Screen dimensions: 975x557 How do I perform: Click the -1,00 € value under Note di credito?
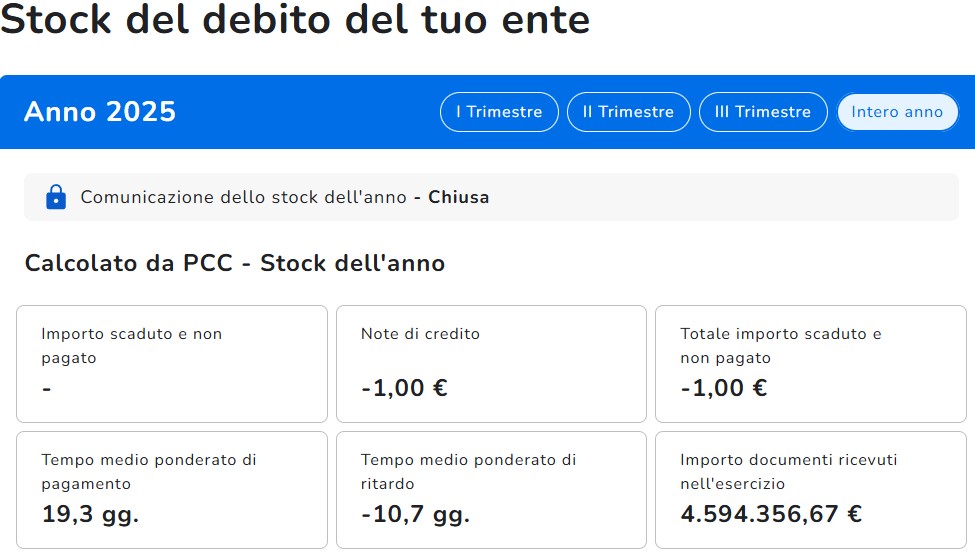[x=404, y=388]
